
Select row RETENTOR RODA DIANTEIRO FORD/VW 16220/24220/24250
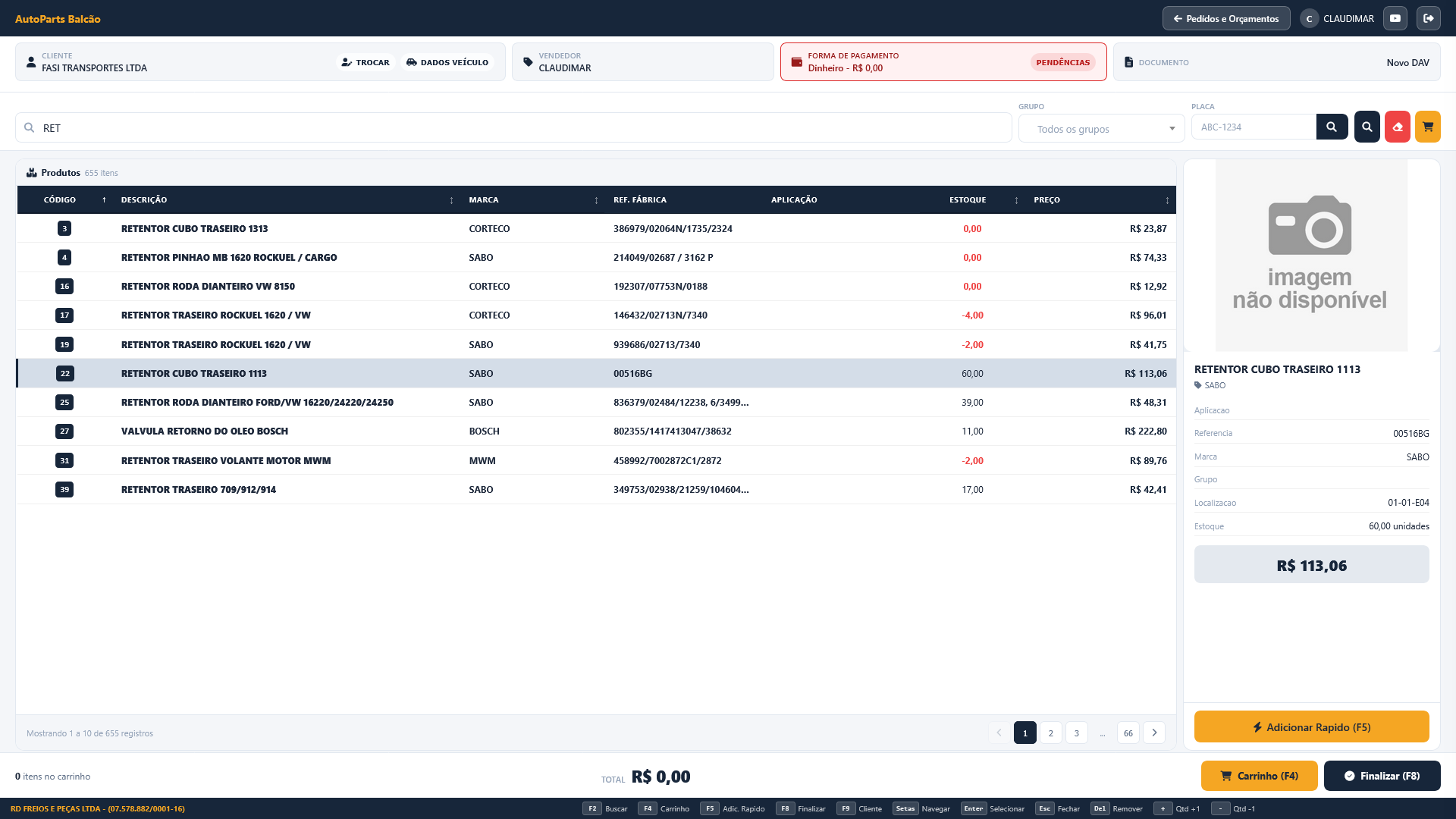596,402
